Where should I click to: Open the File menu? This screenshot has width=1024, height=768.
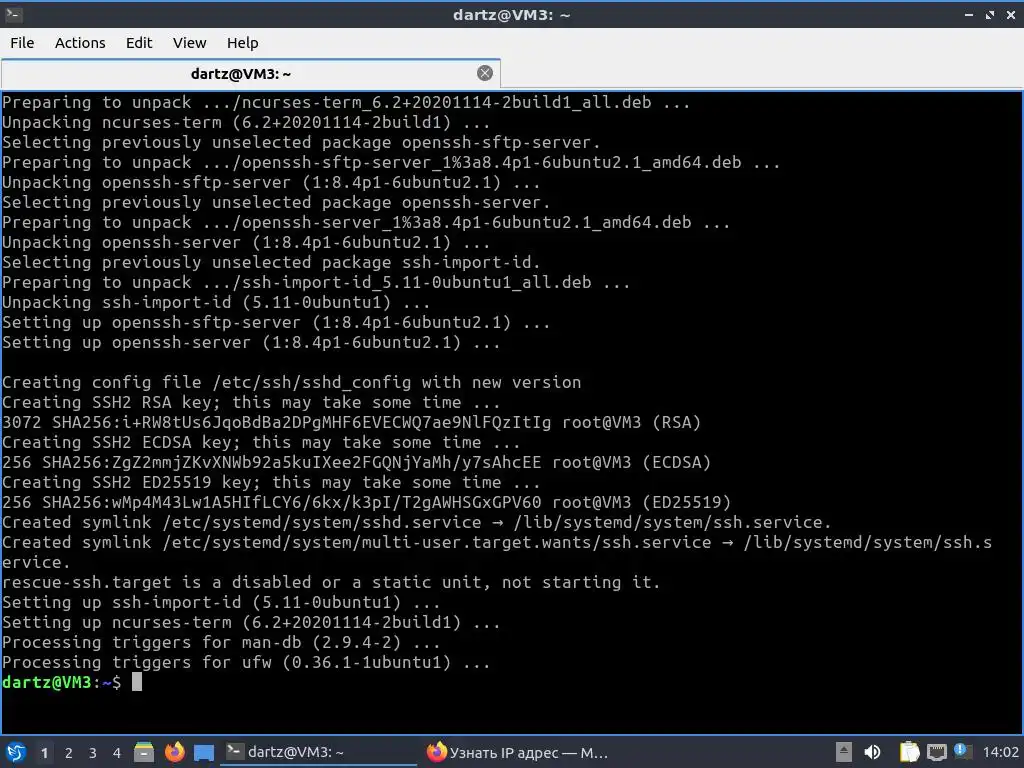pos(22,43)
